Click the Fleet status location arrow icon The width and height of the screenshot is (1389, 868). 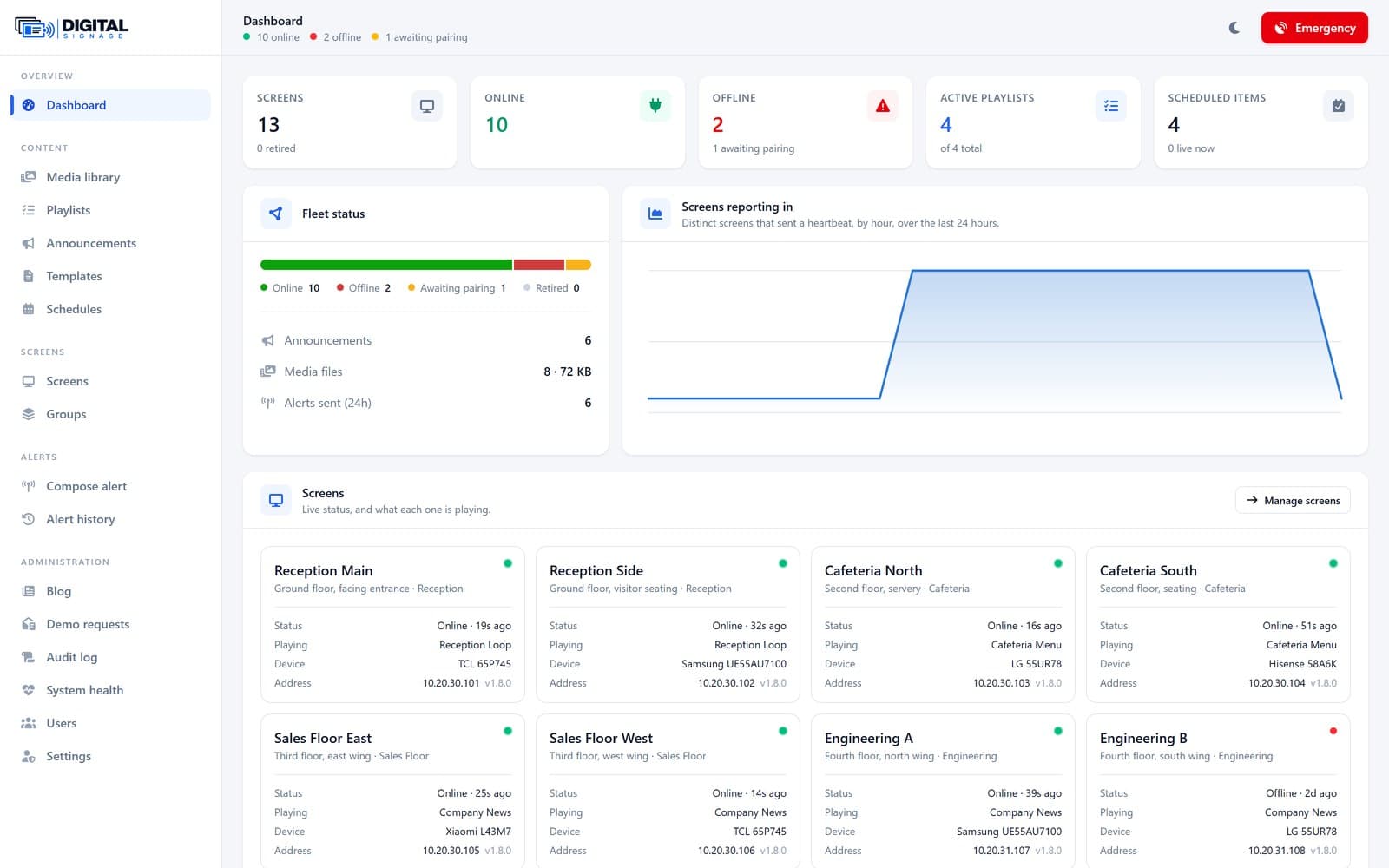click(276, 214)
